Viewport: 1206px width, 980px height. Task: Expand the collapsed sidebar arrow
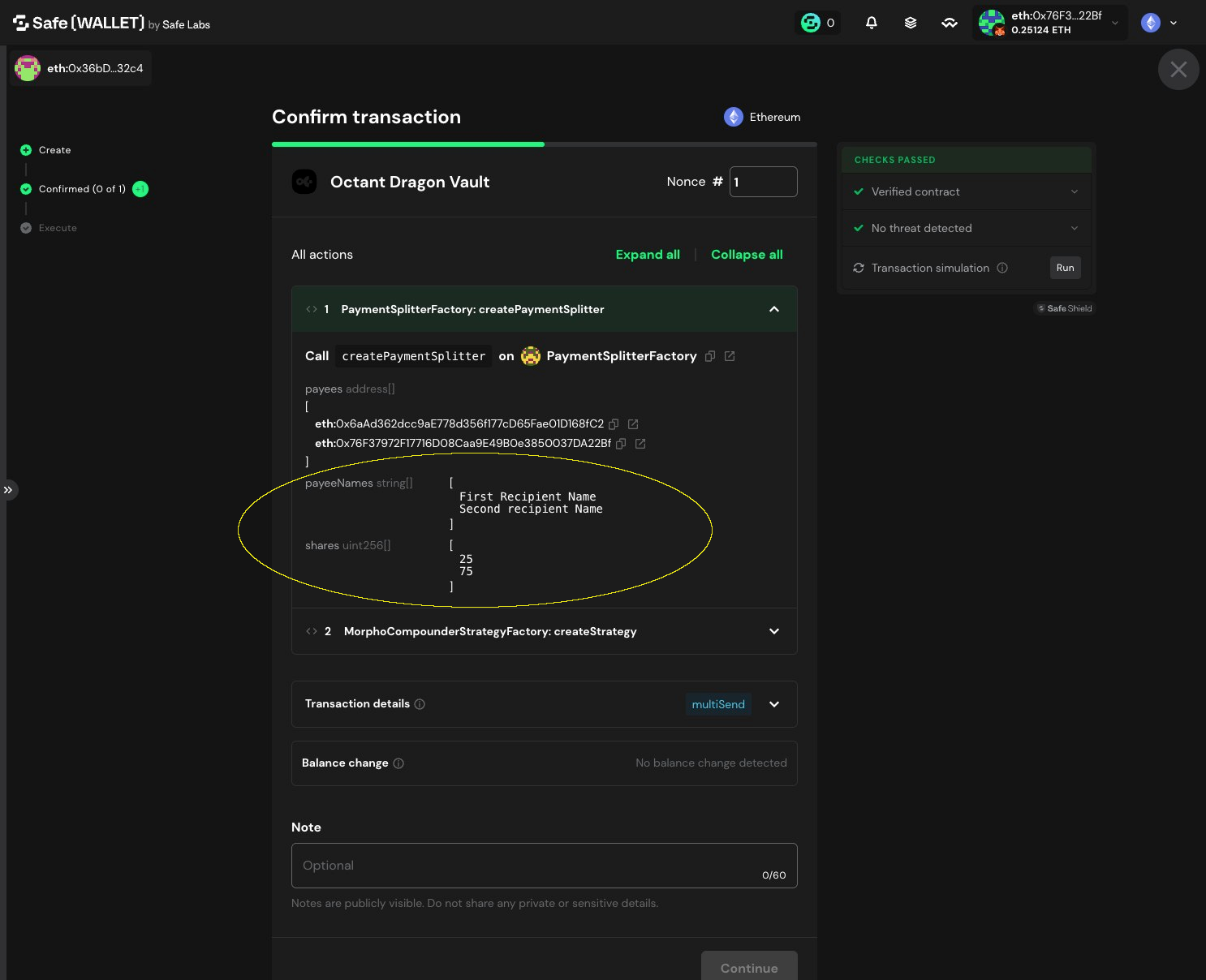[x=8, y=490]
